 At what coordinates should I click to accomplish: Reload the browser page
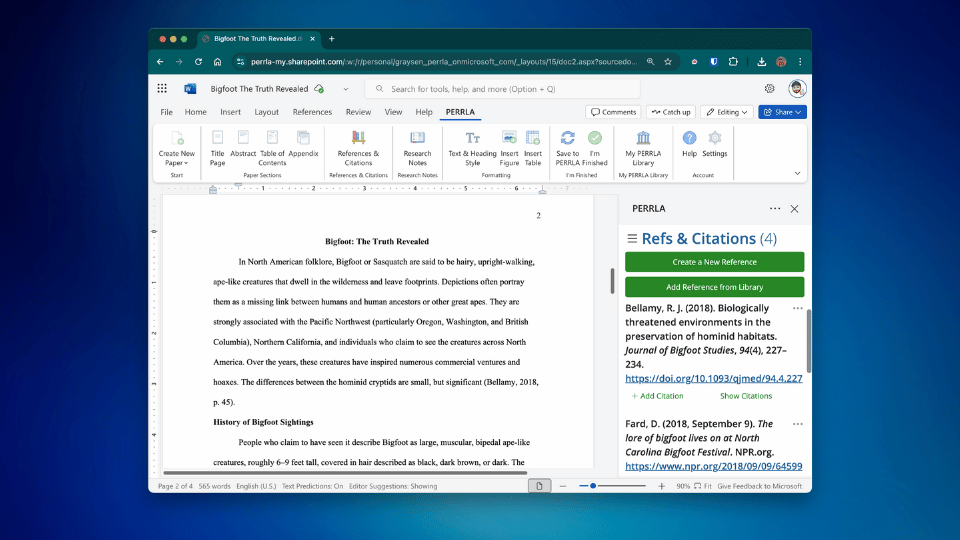[198, 62]
